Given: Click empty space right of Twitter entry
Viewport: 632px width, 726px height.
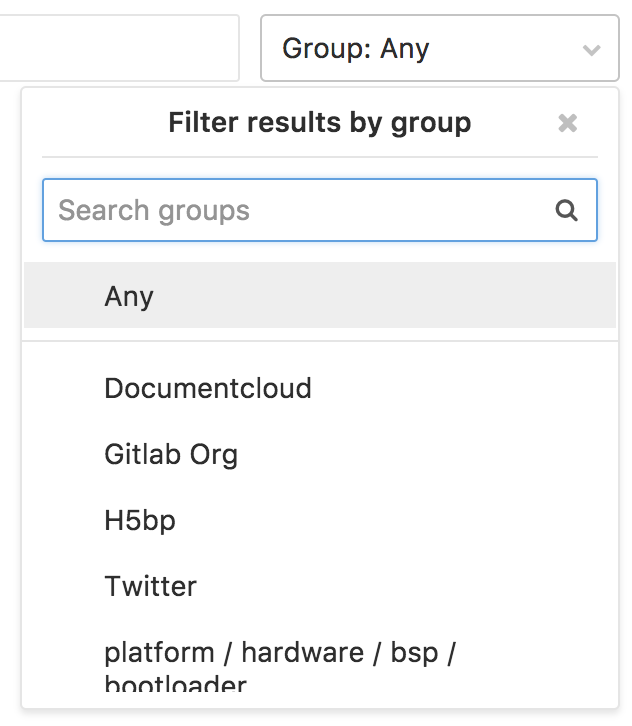Looking at the screenshot, I should tap(407, 586).
